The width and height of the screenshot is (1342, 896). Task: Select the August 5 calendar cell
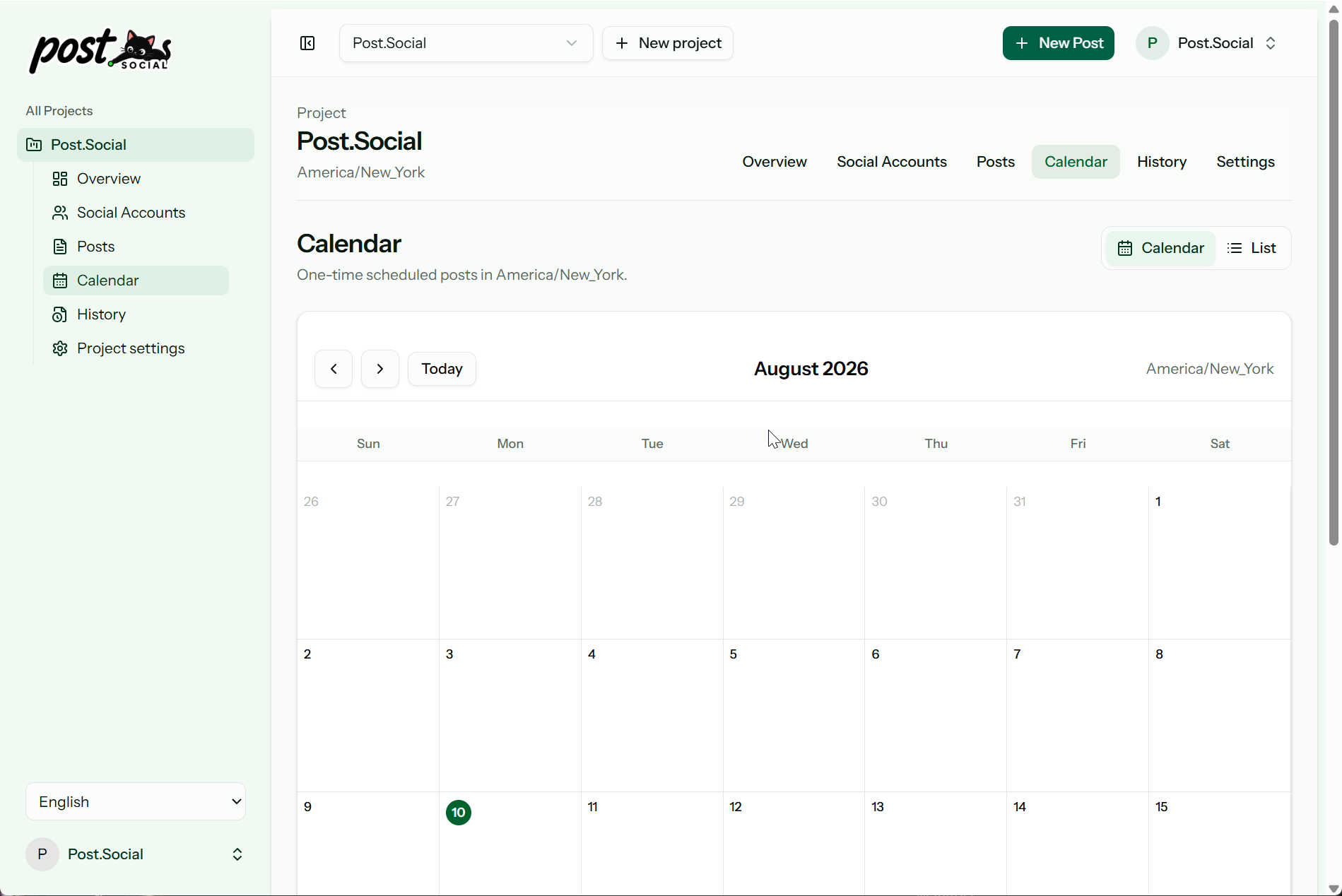[x=794, y=716]
